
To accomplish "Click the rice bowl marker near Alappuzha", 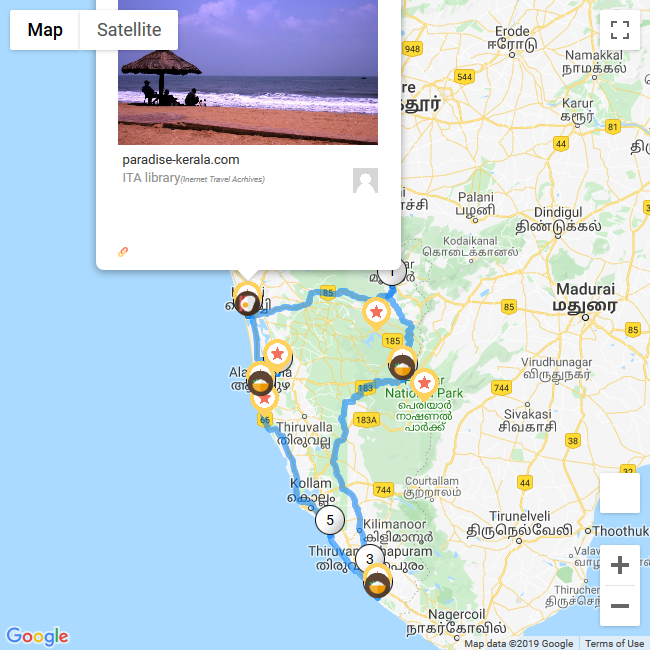I will click(x=260, y=381).
